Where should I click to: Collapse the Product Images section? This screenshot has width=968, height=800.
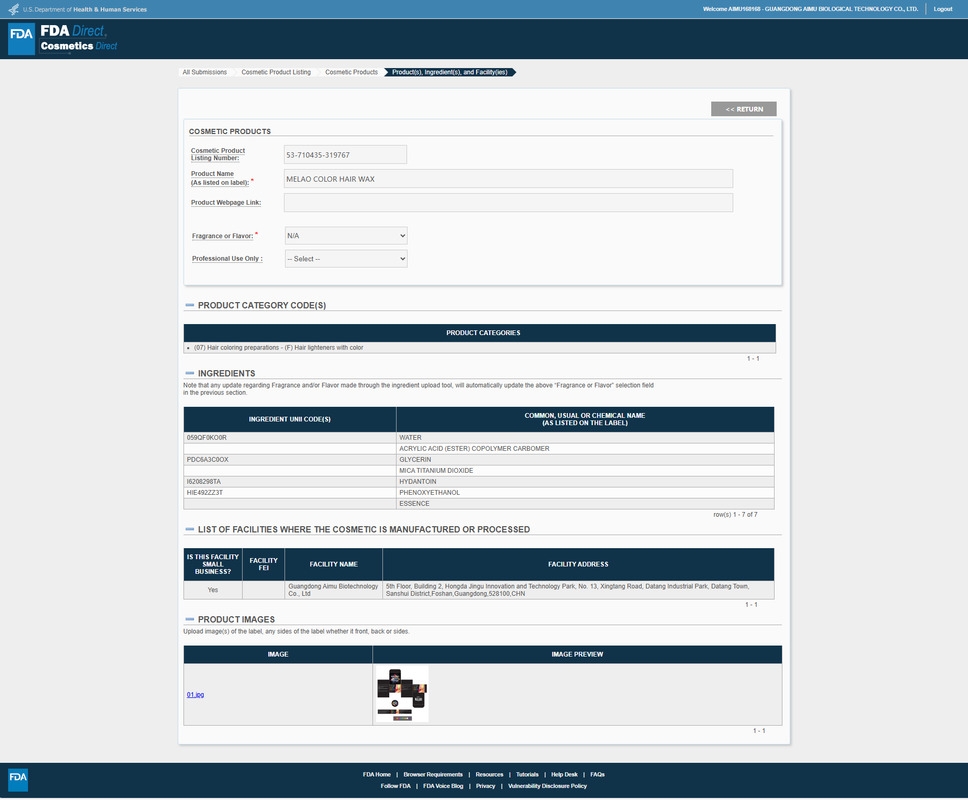click(x=189, y=620)
